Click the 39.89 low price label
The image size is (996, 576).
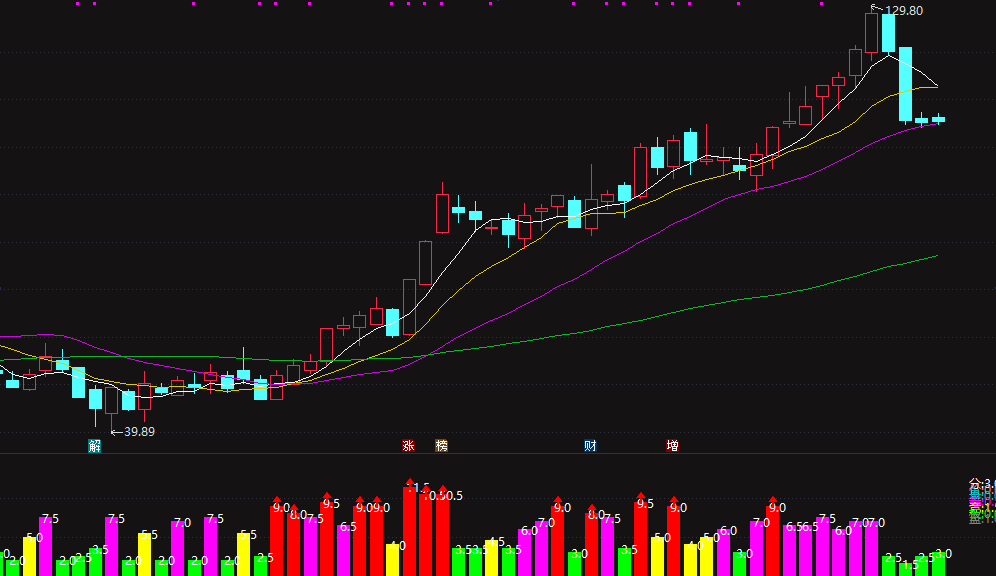139,432
